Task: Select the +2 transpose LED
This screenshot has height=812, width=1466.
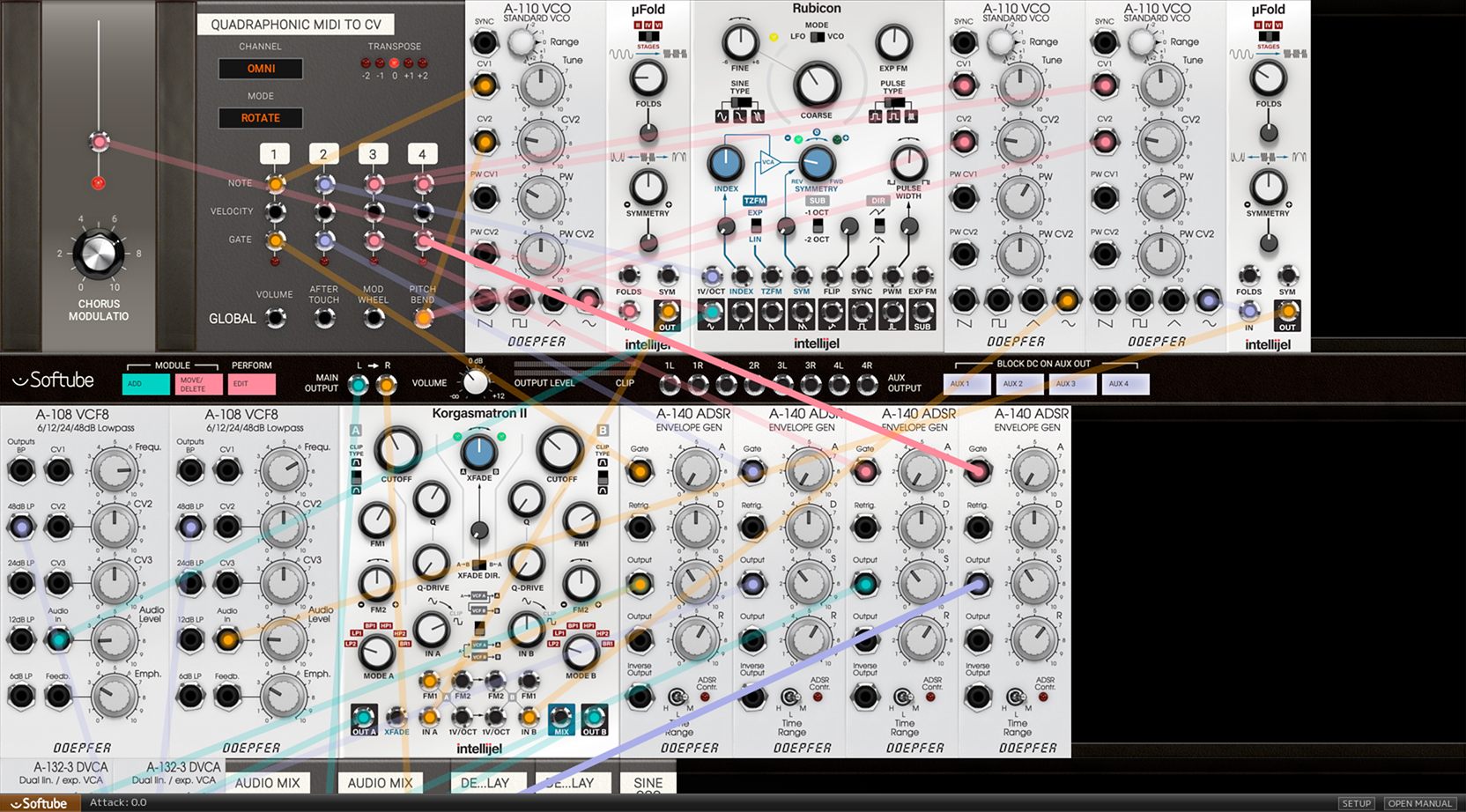Action: (423, 63)
